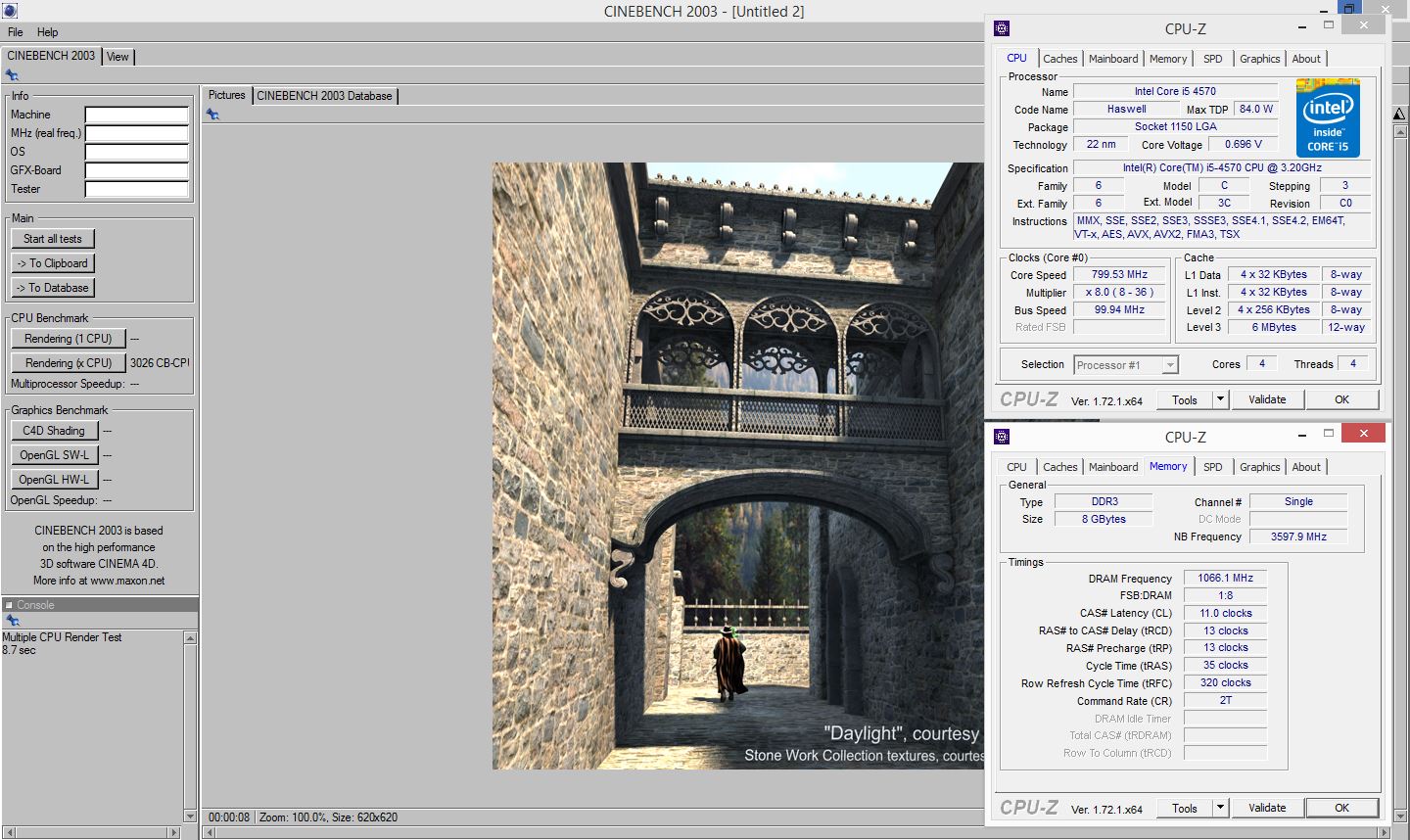Switch to CPU tab in lower CPU-Z window
Screen dimensions: 1410x840
(x=1016, y=467)
